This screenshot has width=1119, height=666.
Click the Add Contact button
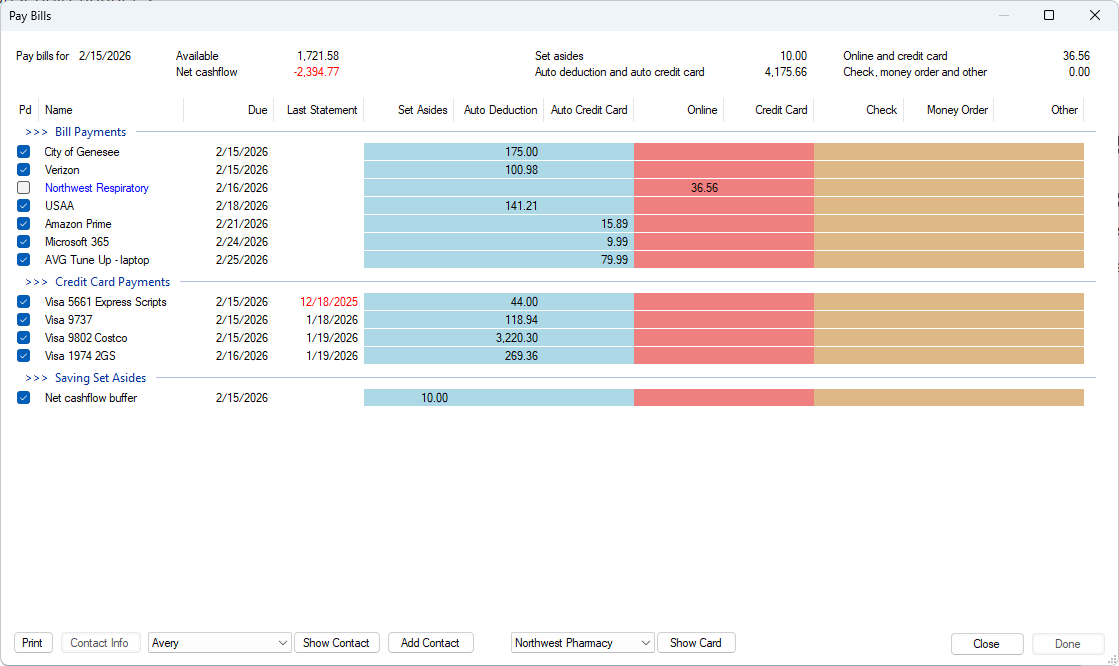tap(430, 643)
